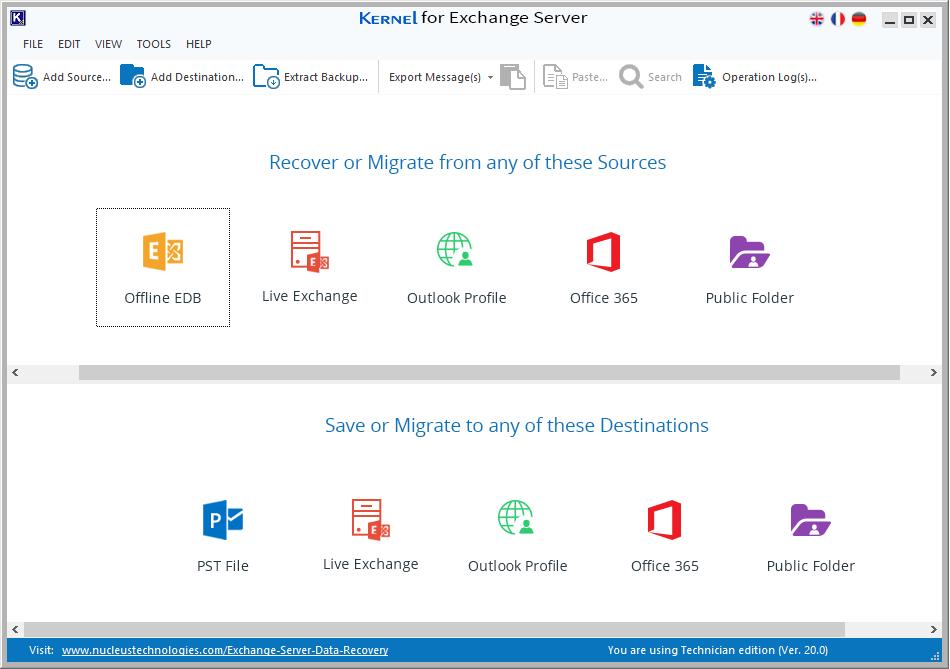The image size is (950, 669).
Task: Click the Extract Backup... label
Action: [x=326, y=77]
